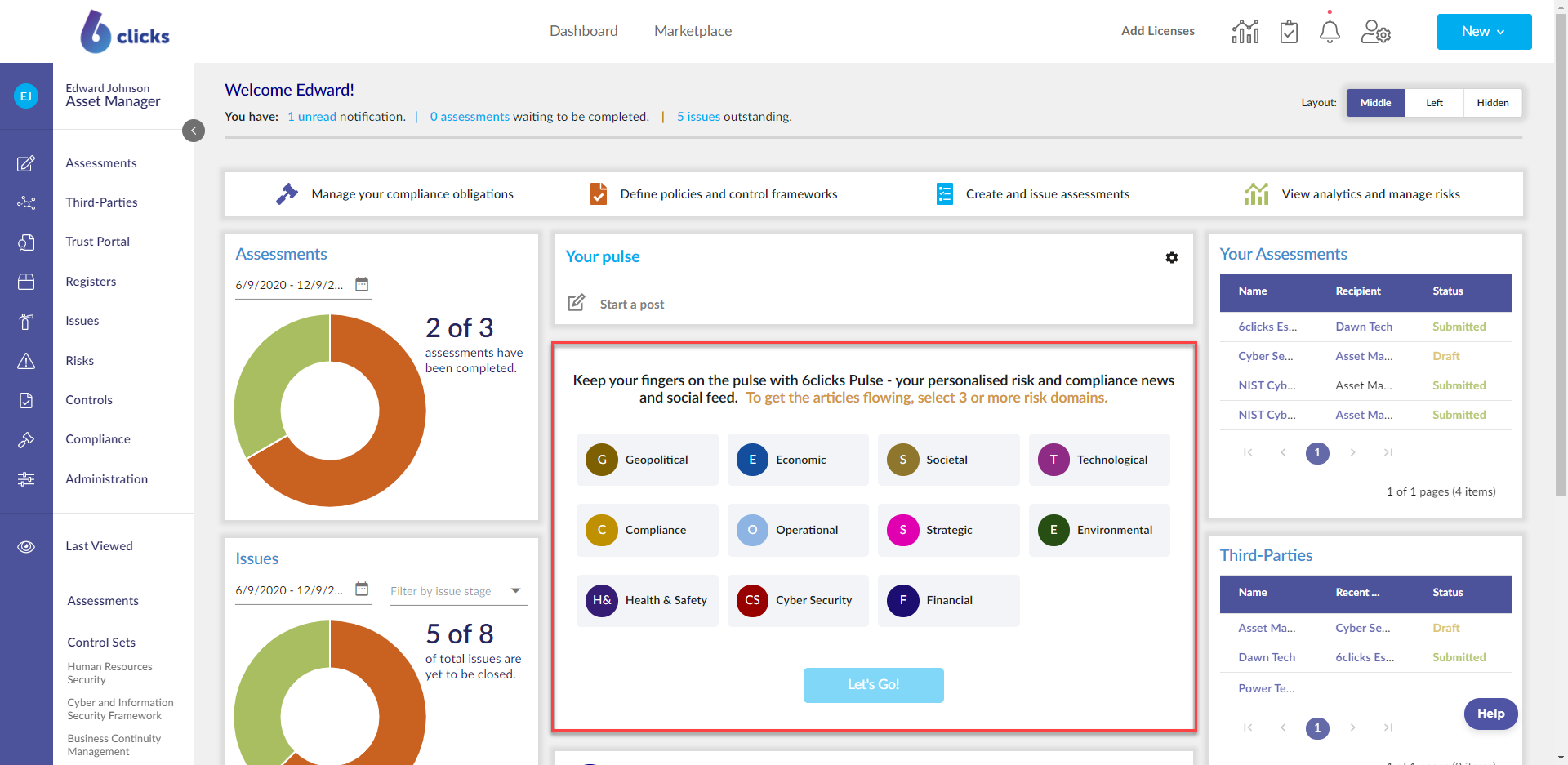
Task: Click the EJ user avatar
Action: click(26, 96)
